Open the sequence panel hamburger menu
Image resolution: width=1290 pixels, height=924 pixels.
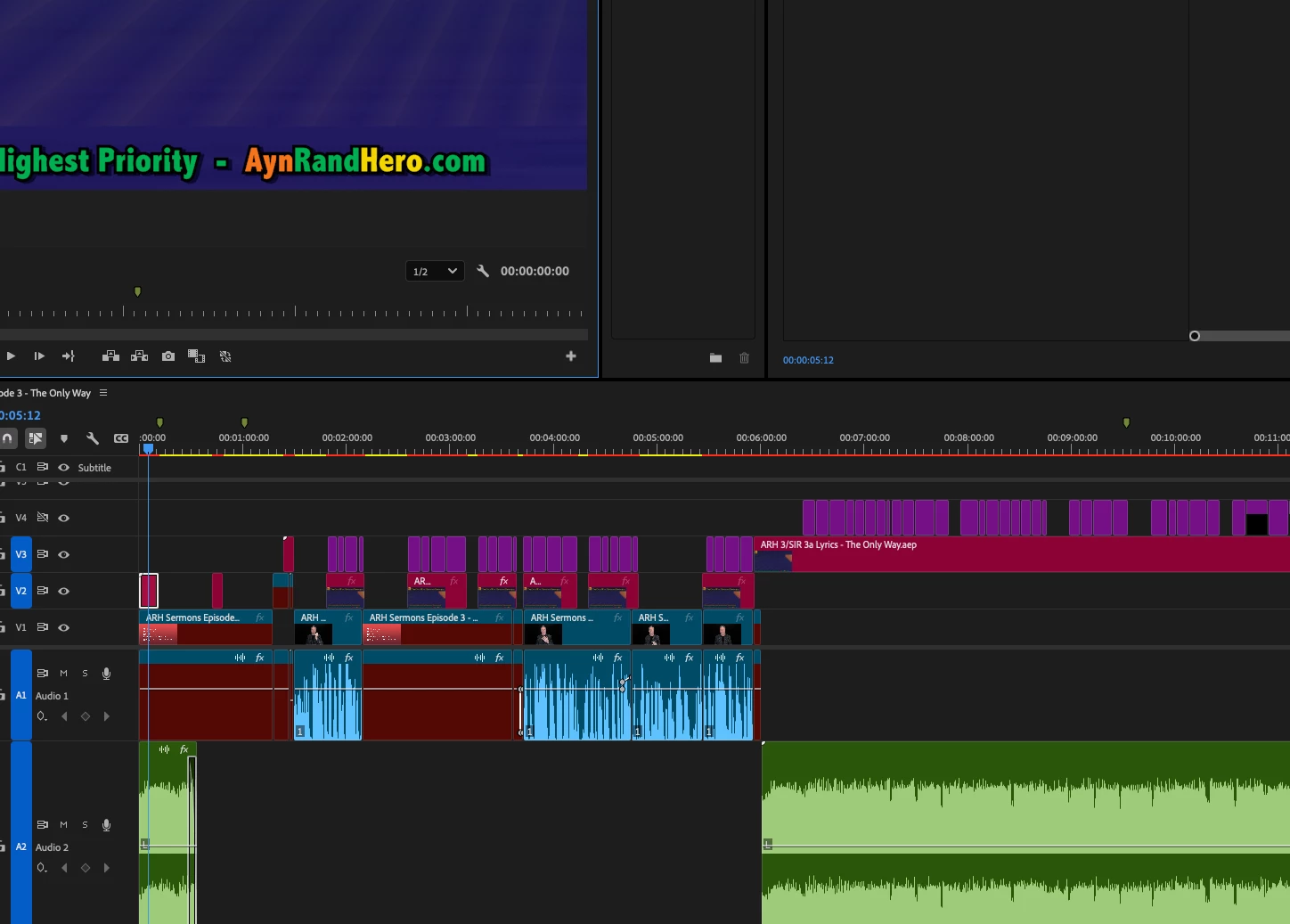tap(103, 392)
